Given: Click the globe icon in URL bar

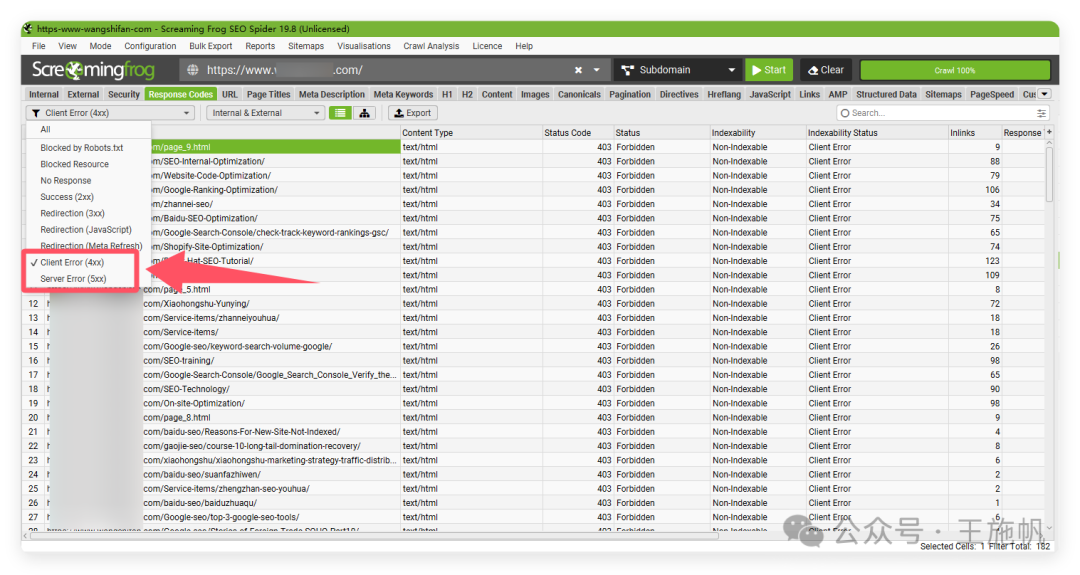Looking at the screenshot, I should 193,70.
